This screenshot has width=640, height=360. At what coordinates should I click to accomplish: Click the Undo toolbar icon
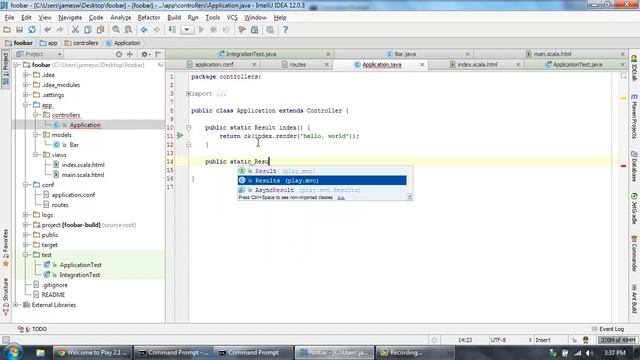click(x=47, y=30)
